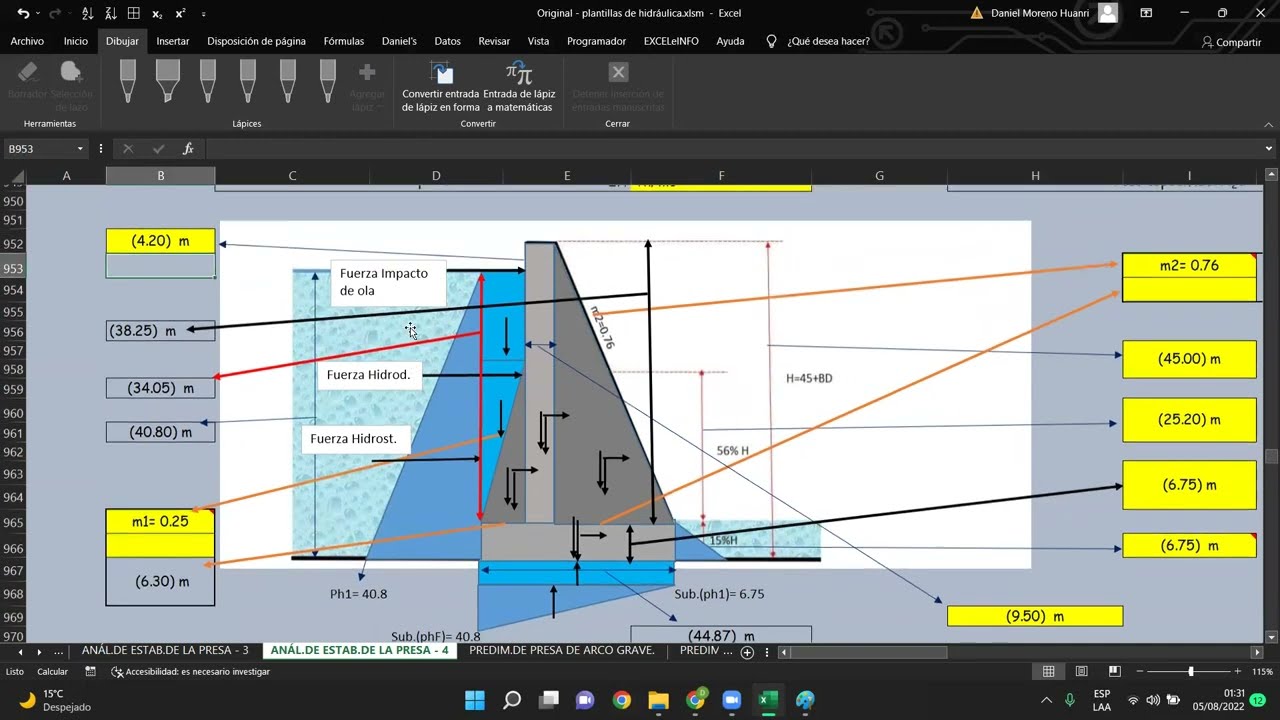Click the vertical scrollbar thumb

(x=1271, y=457)
